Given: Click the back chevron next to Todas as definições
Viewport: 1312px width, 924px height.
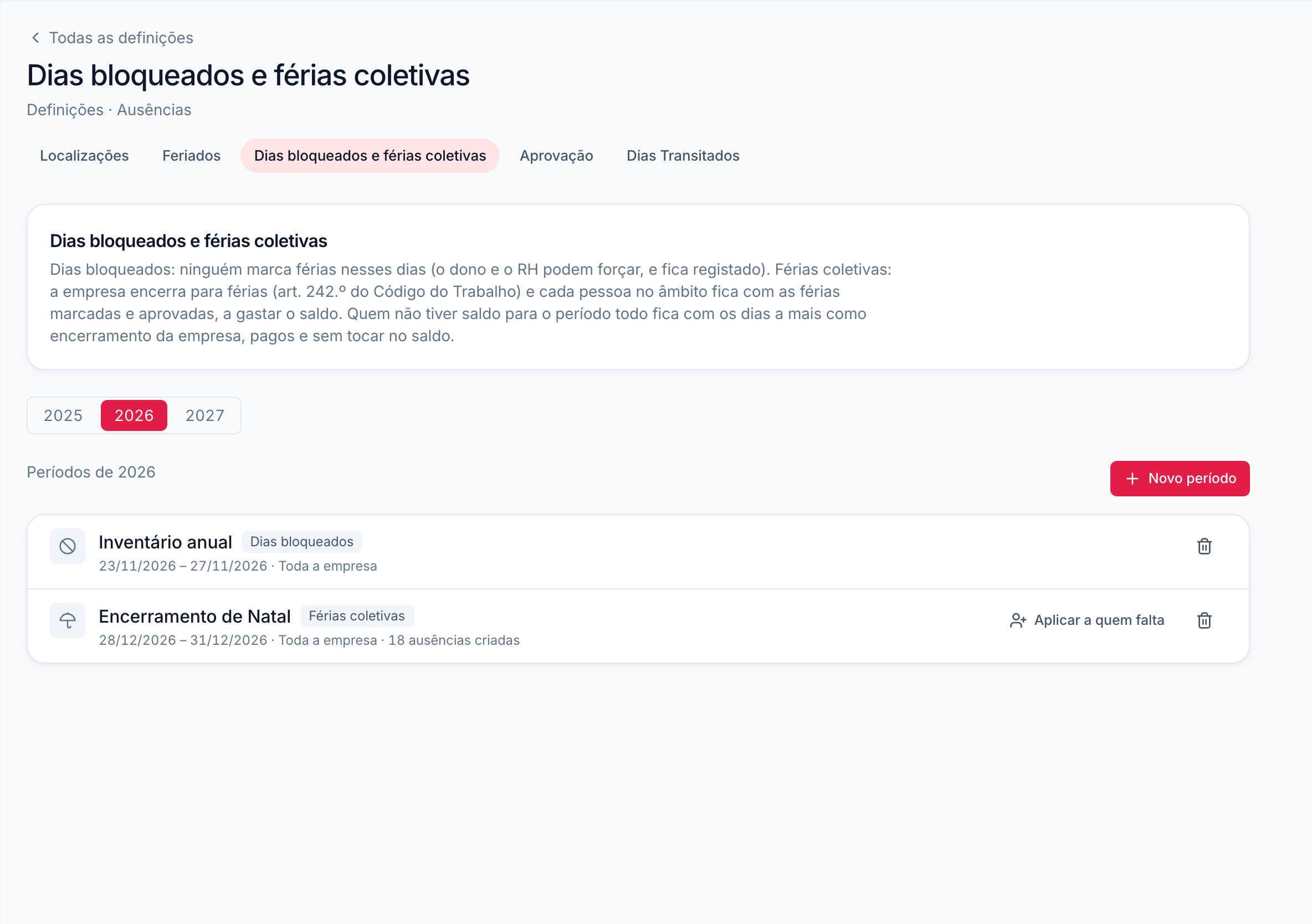Looking at the screenshot, I should coord(35,38).
